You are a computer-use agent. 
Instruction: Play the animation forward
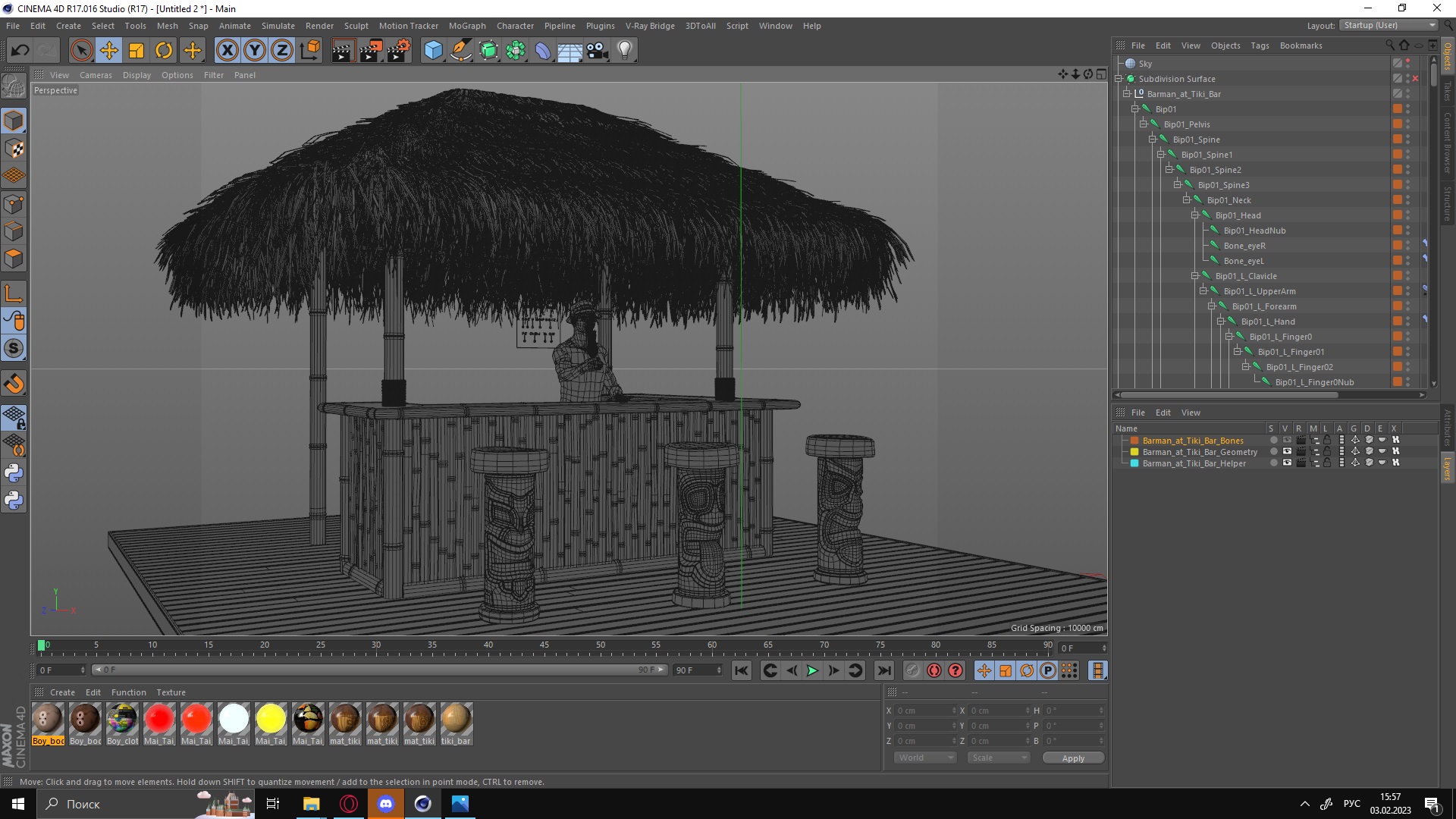pos(812,670)
